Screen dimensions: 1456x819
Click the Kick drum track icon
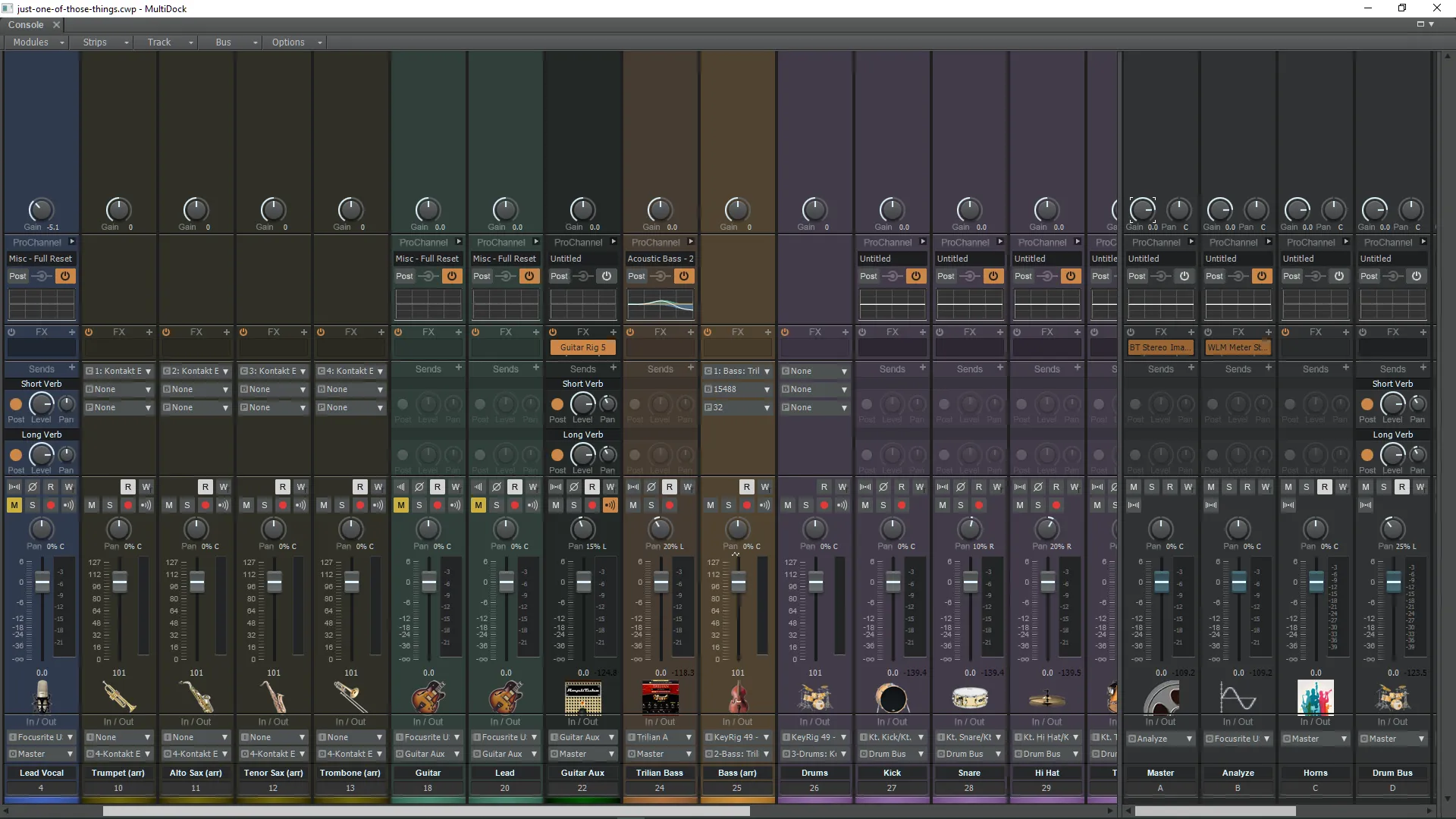tap(892, 697)
